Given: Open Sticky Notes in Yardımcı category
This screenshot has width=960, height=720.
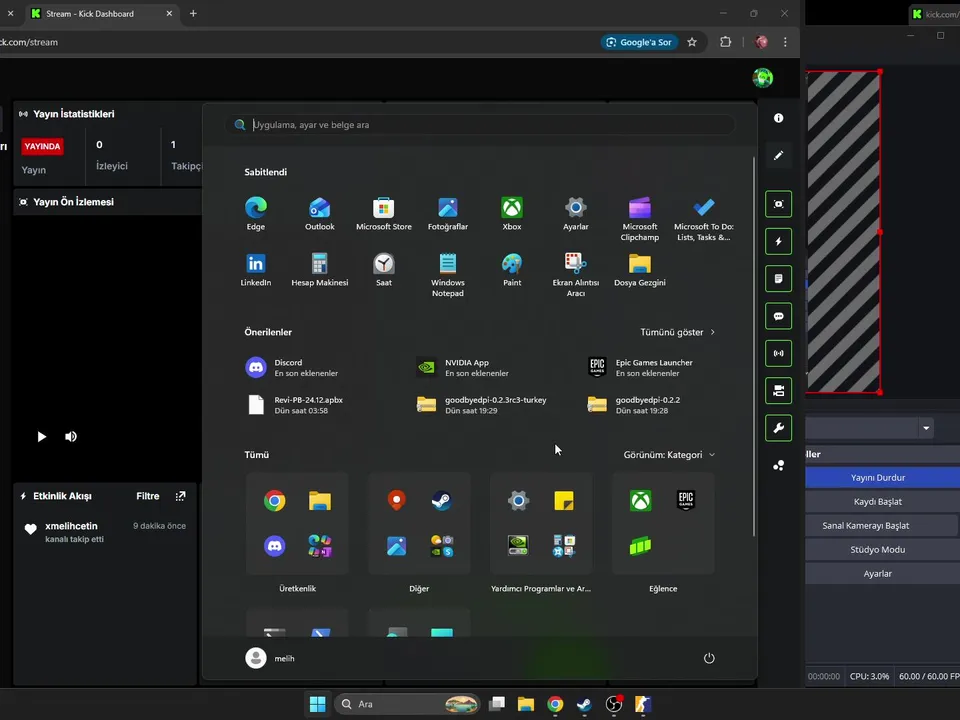Looking at the screenshot, I should pos(564,501).
